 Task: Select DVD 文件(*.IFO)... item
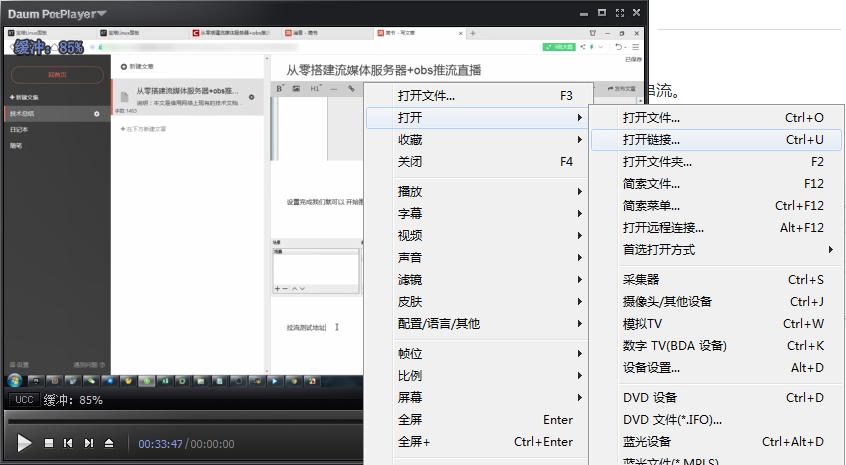[716, 420]
